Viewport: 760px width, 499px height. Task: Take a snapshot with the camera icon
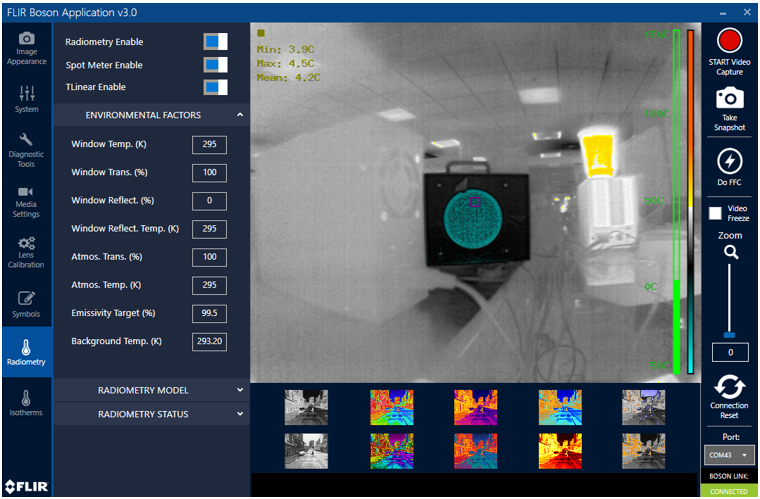pyautogui.click(x=730, y=98)
